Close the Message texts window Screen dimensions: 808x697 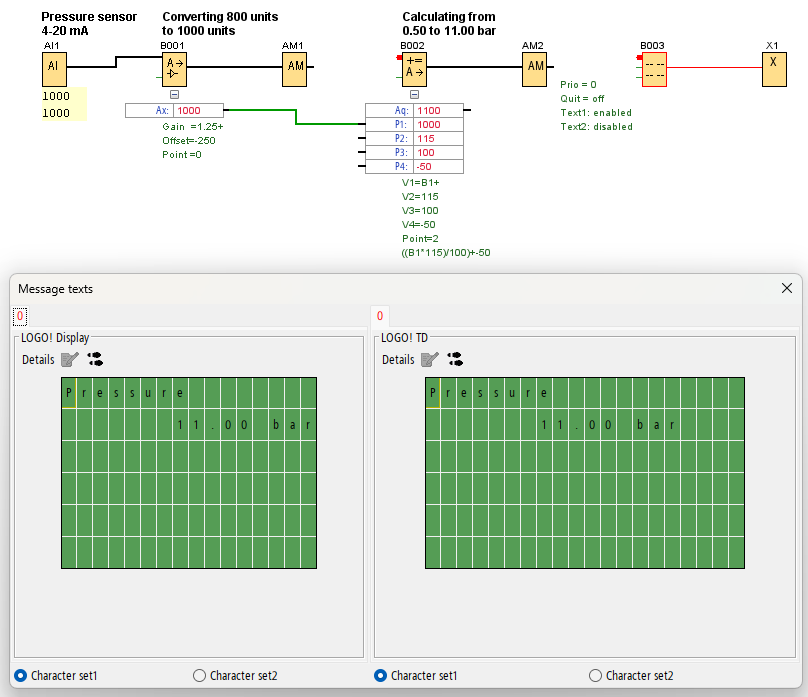786,288
